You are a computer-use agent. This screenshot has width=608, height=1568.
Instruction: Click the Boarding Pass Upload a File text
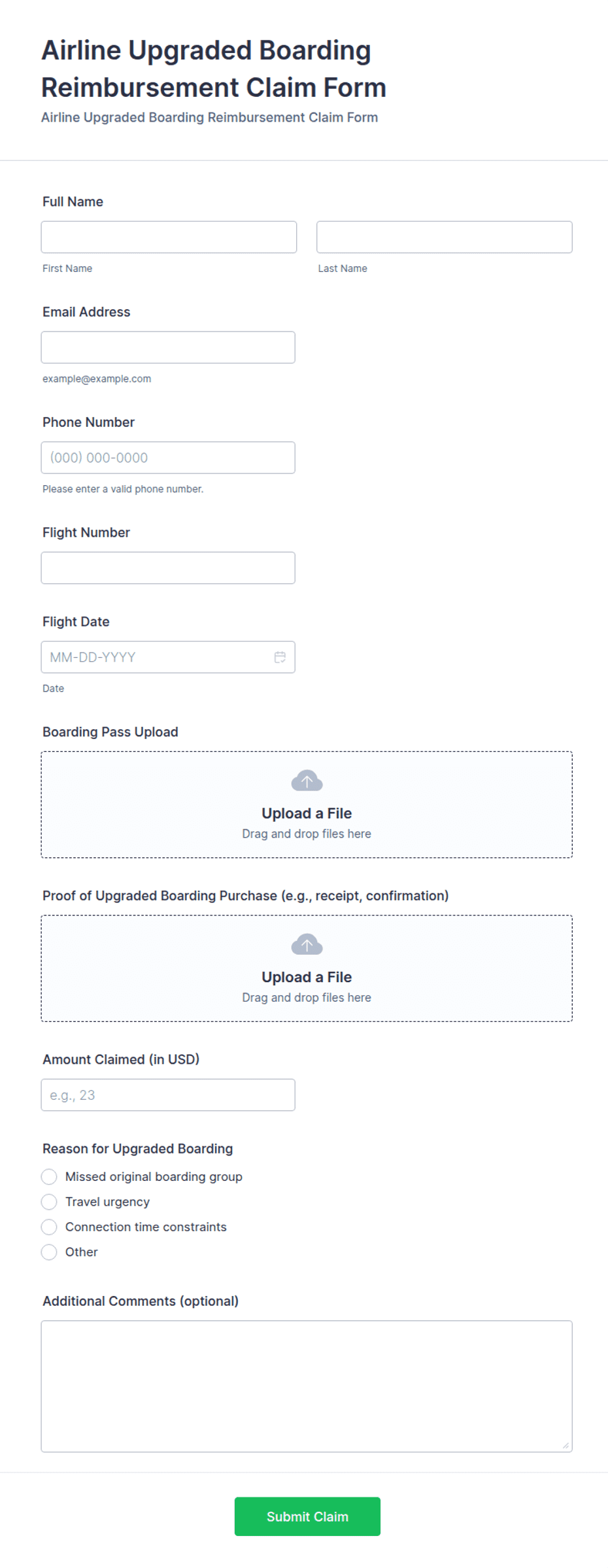click(307, 813)
